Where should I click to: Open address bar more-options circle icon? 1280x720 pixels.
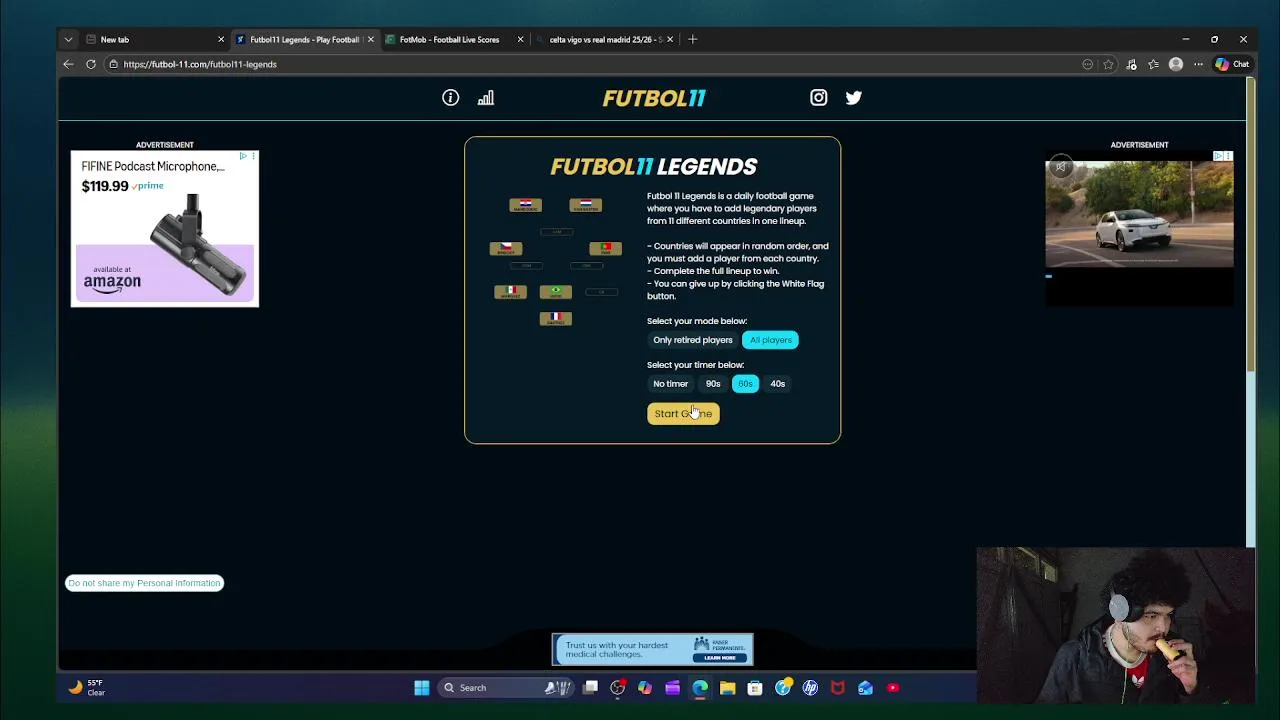click(x=1088, y=64)
